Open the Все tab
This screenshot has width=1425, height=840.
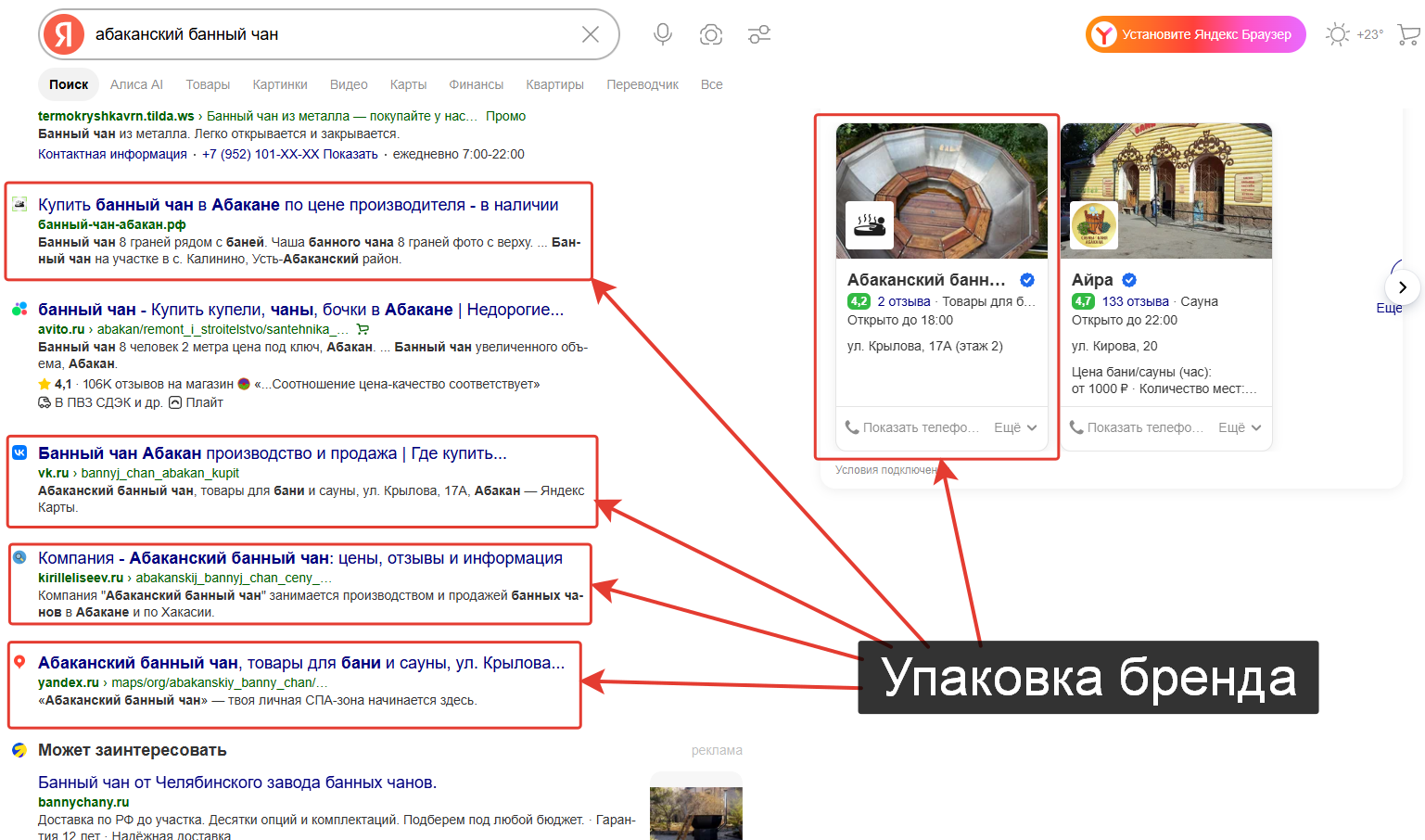tap(711, 84)
